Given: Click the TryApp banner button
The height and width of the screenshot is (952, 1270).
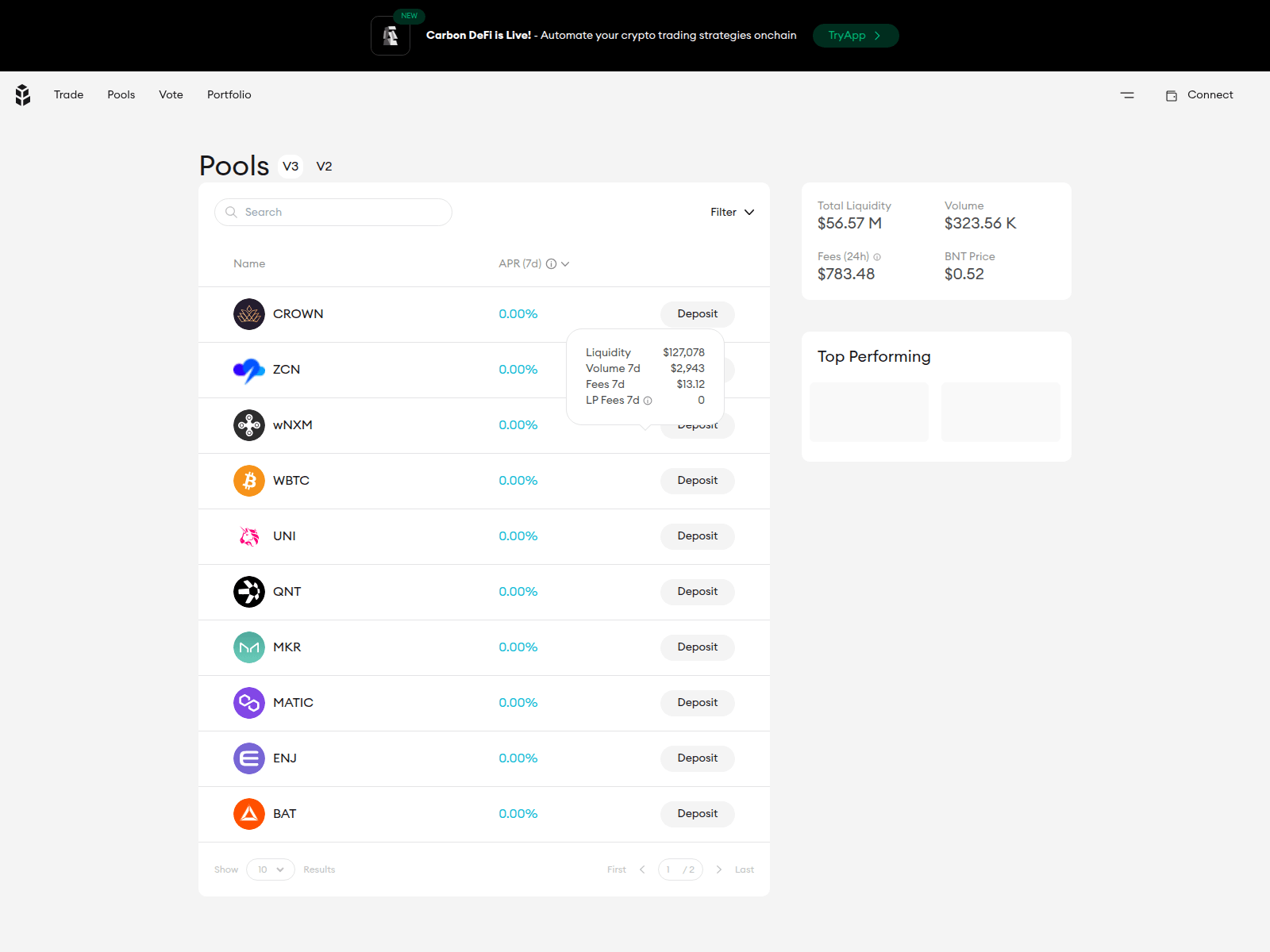Looking at the screenshot, I should pos(856,35).
